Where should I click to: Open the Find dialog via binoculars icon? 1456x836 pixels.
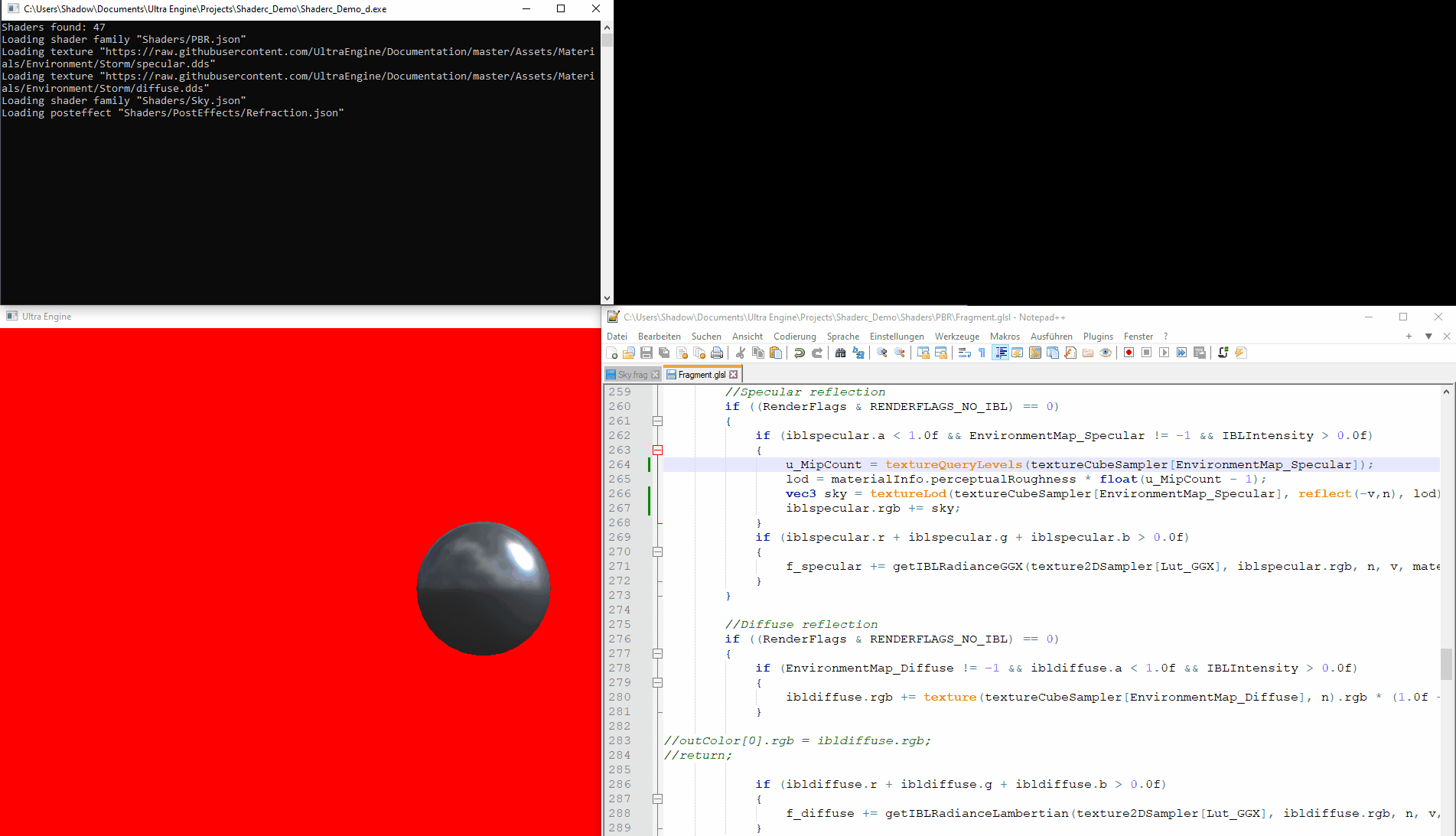pos(840,353)
